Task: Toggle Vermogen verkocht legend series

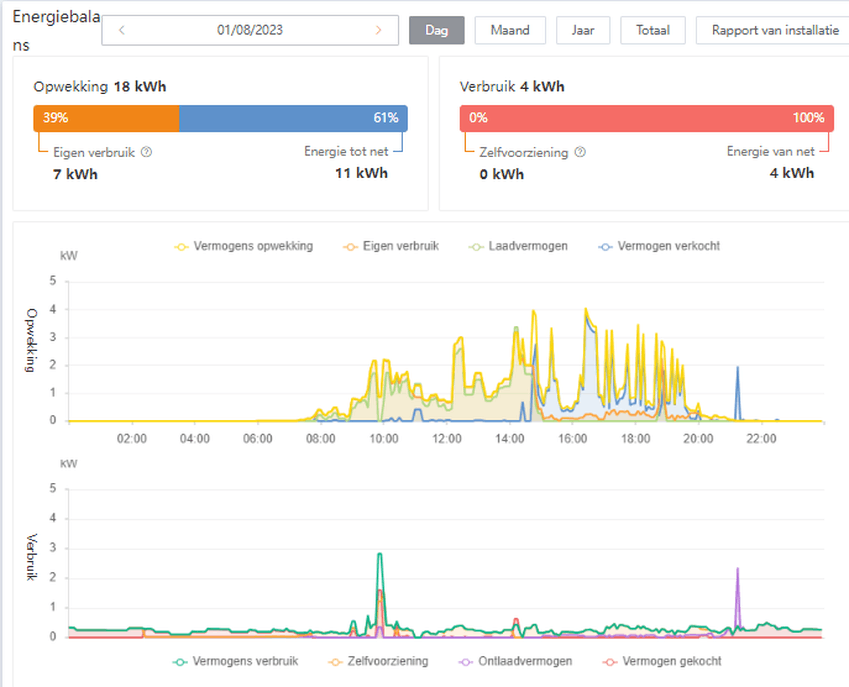Action: (659, 246)
